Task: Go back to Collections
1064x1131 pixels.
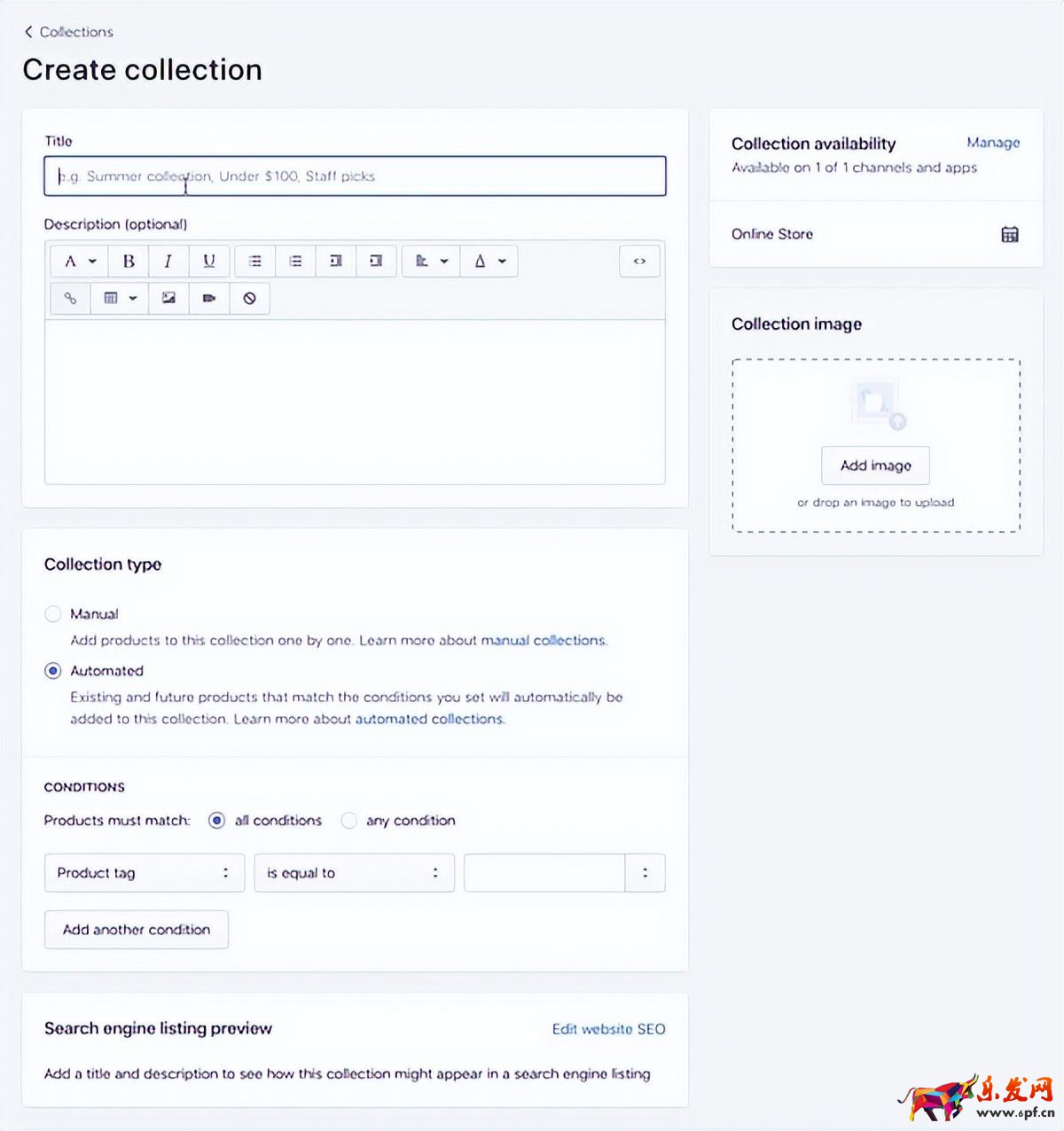Action: (x=69, y=32)
